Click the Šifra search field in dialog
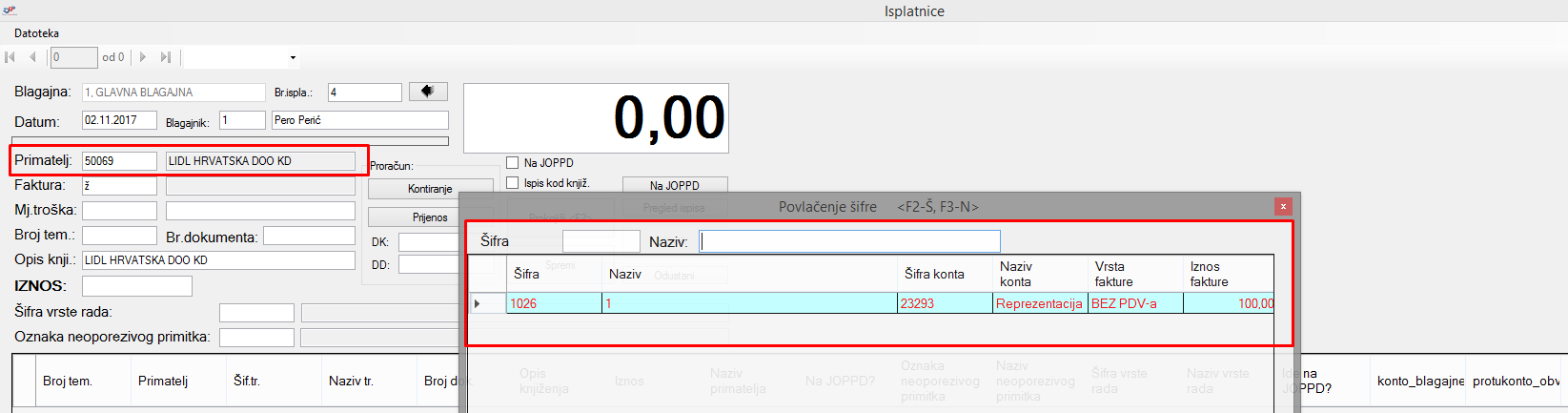Screen dimensions: 1568x413 601,241
